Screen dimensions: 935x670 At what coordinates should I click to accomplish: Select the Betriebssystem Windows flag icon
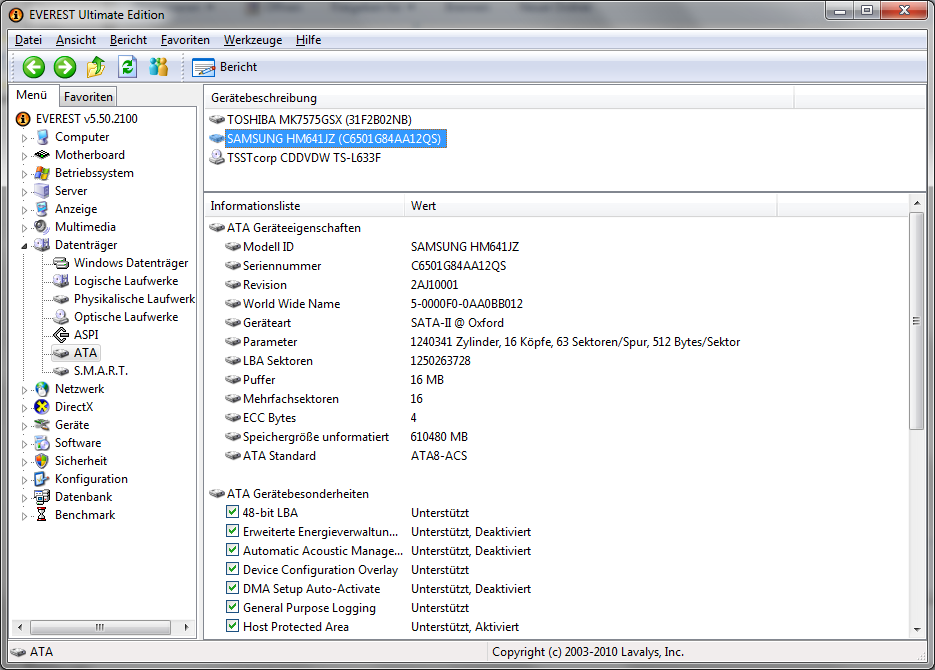pos(42,173)
